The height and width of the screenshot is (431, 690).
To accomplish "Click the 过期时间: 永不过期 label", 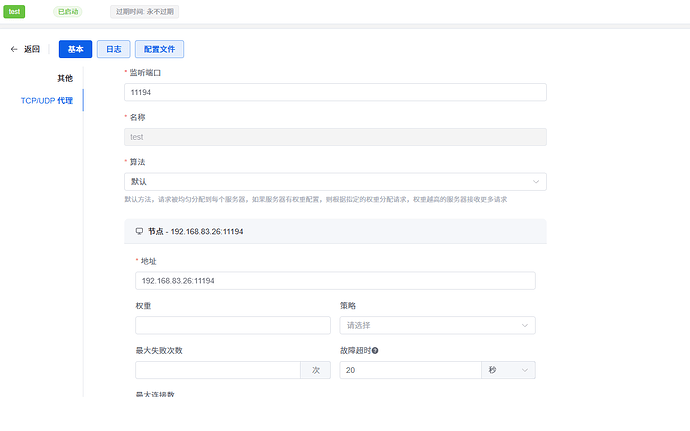I will coord(145,11).
